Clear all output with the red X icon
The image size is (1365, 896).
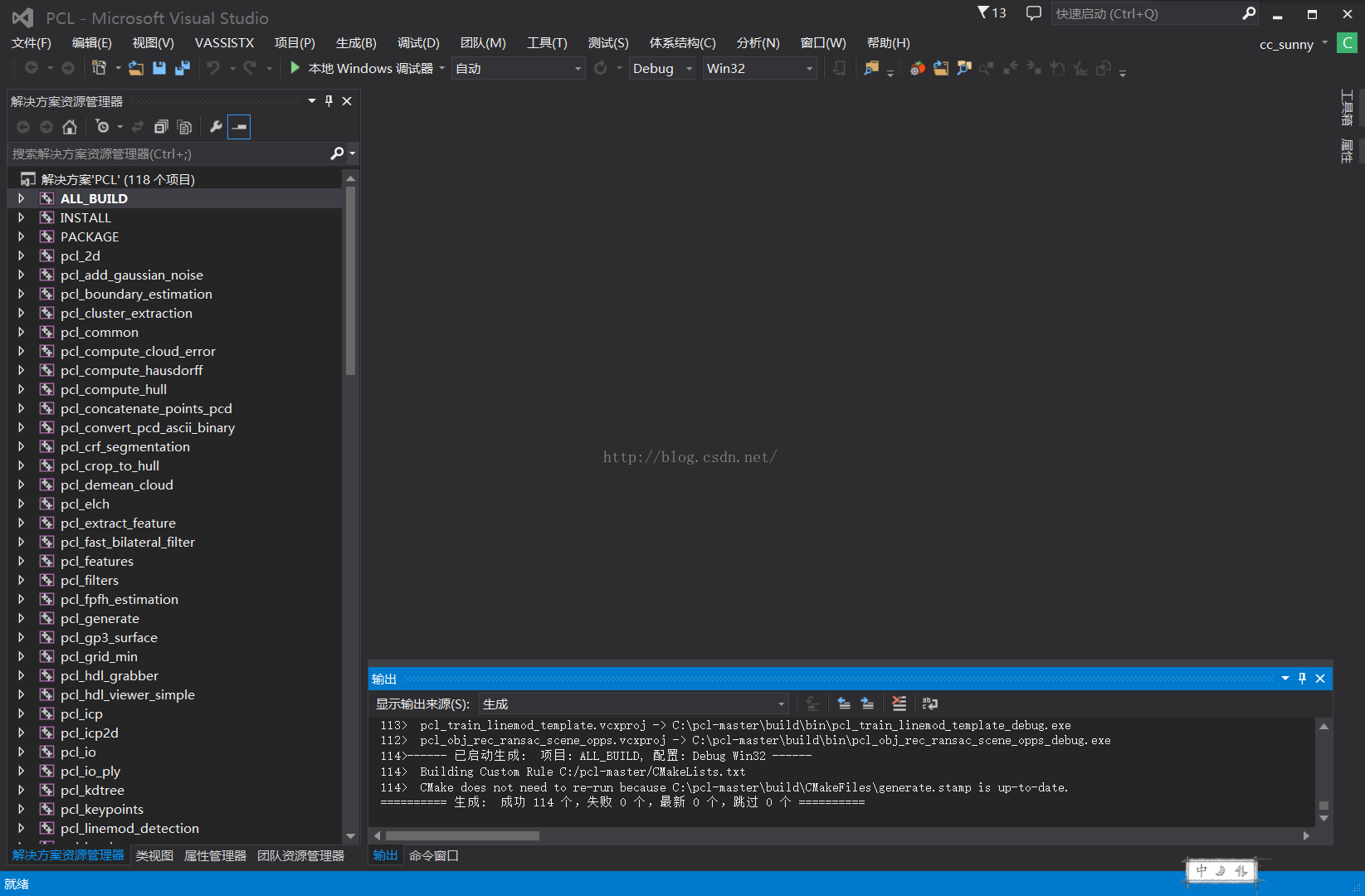tap(899, 704)
